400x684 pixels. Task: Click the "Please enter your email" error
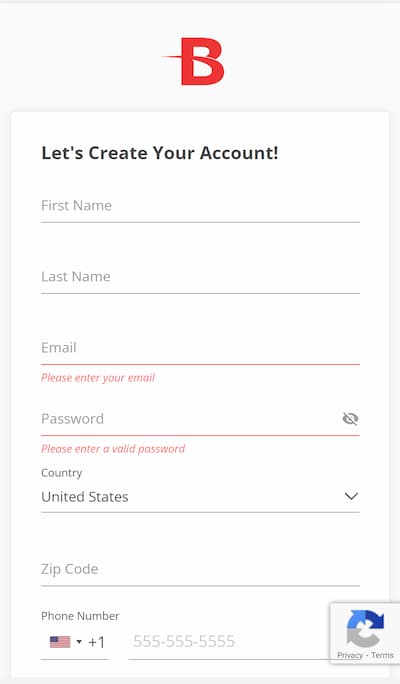[x=98, y=378]
